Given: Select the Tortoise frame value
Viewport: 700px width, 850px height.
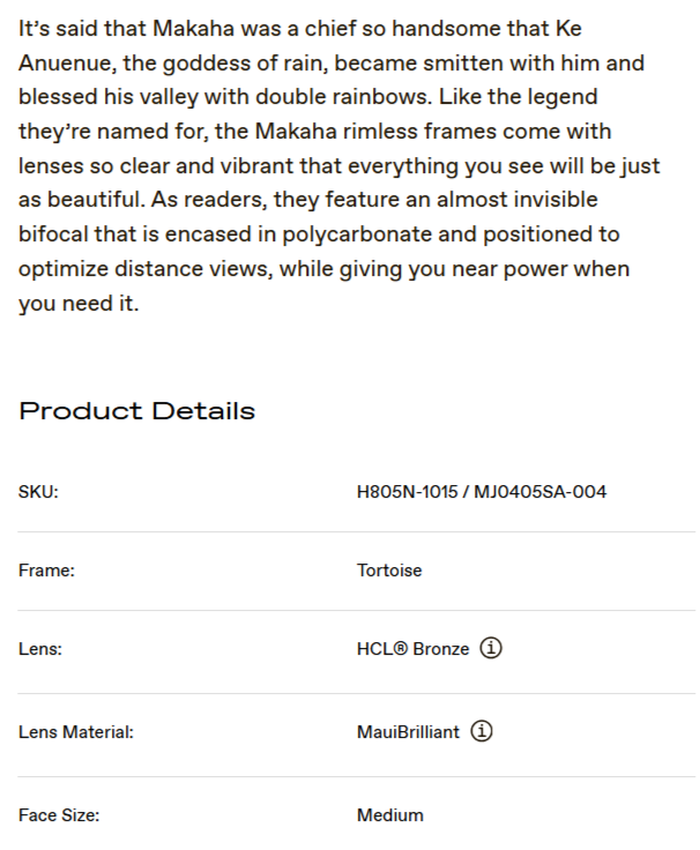Looking at the screenshot, I should coord(389,571).
